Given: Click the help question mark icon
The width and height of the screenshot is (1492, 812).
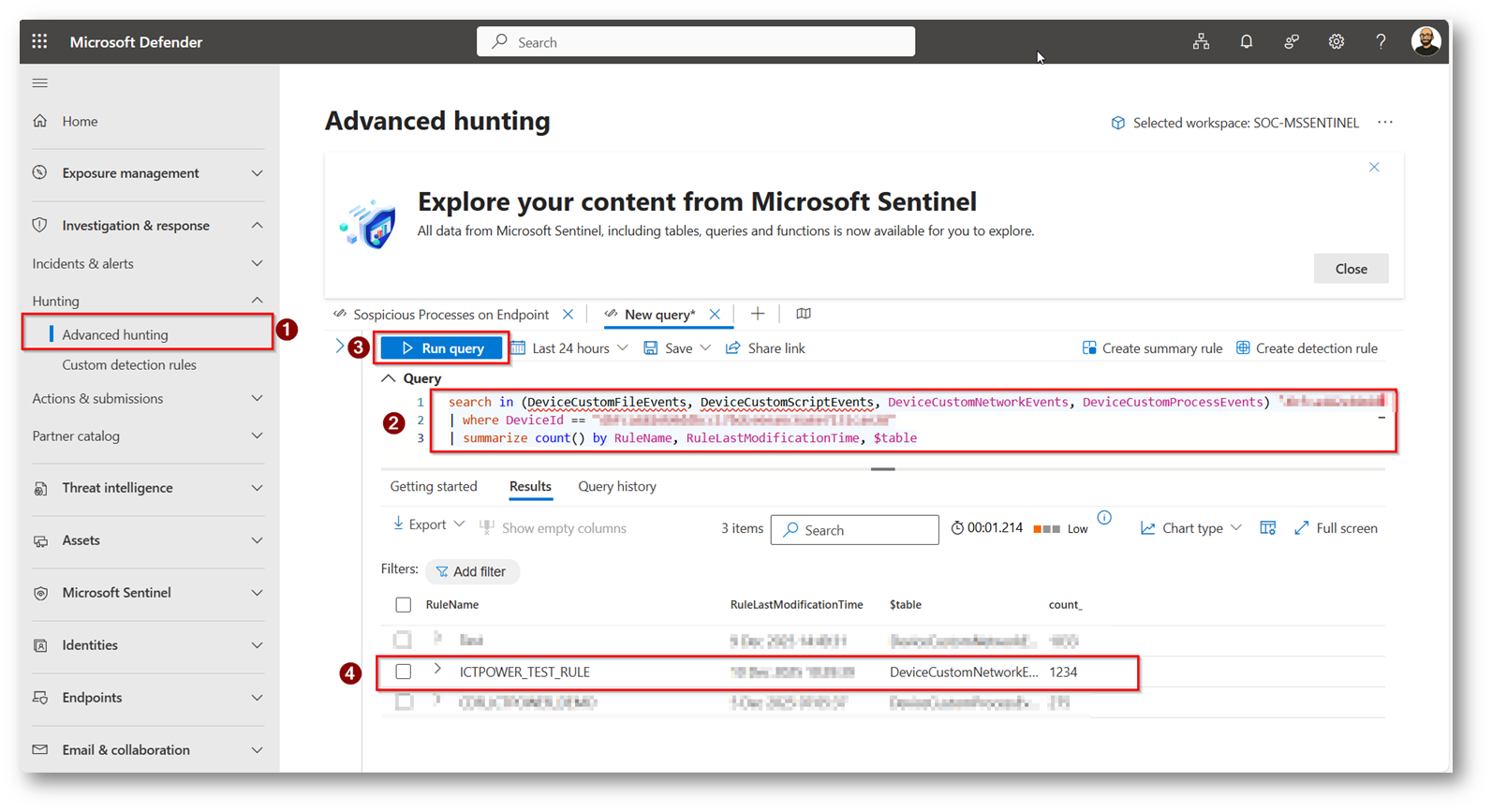Looking at the screenshot, I should click(x=1381, y=42).
